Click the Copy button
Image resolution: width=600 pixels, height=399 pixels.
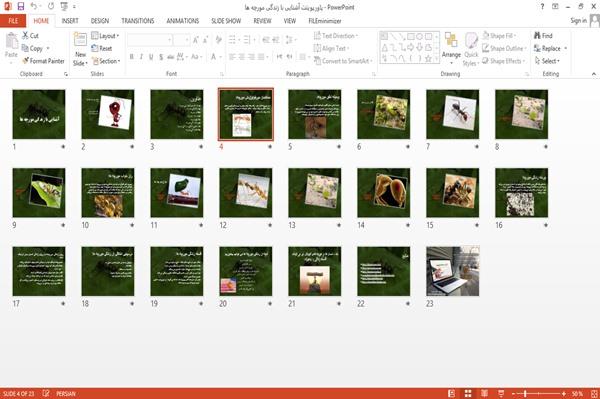point(33,48)
